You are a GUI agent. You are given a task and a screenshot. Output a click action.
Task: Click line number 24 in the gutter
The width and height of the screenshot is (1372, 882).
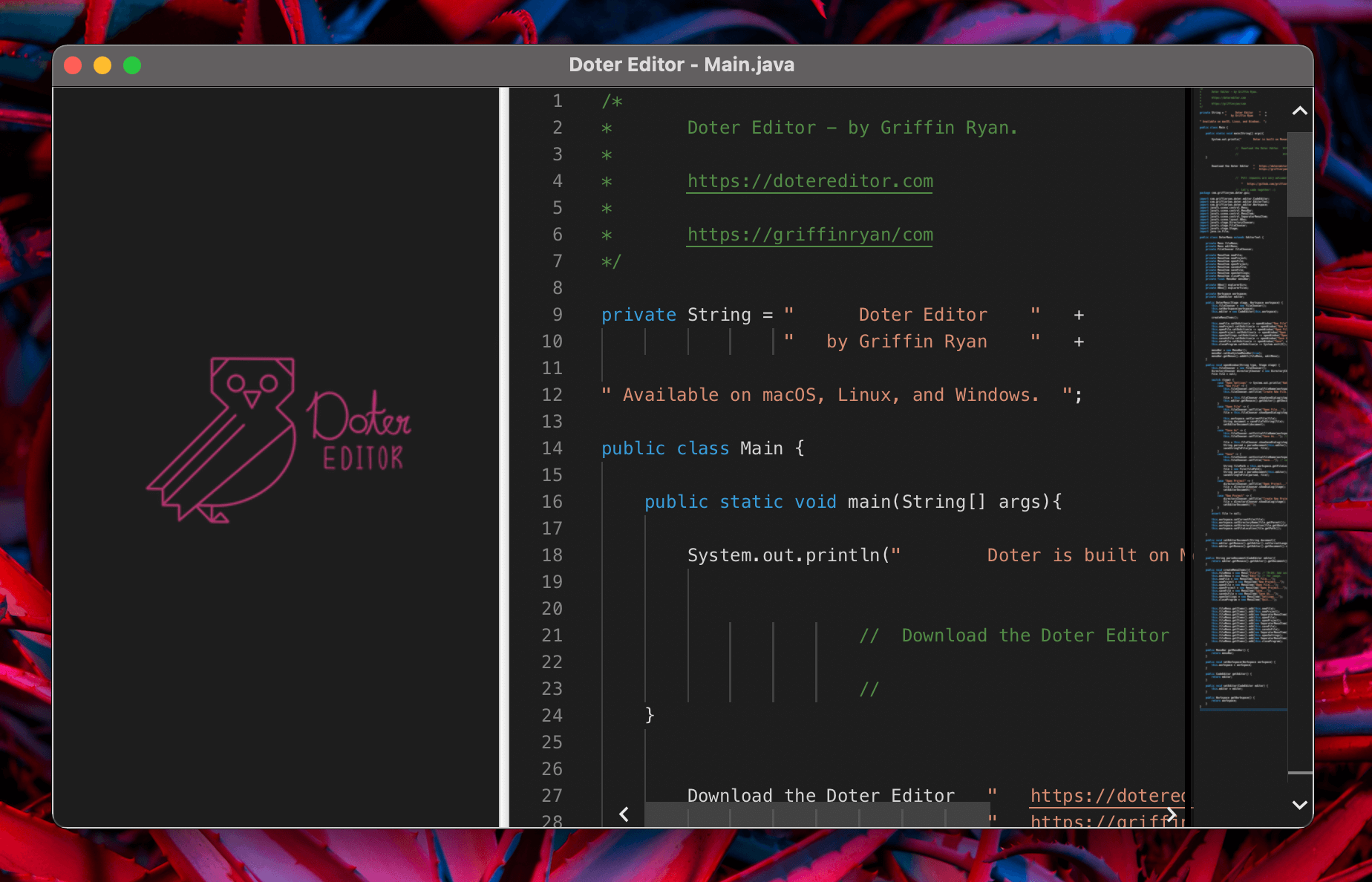tap(552, 716)
